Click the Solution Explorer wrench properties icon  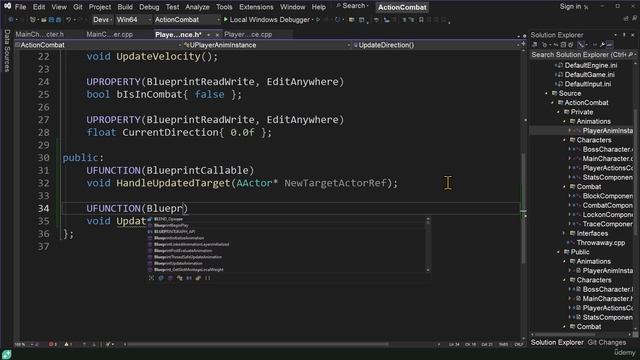tap(602, 45)
